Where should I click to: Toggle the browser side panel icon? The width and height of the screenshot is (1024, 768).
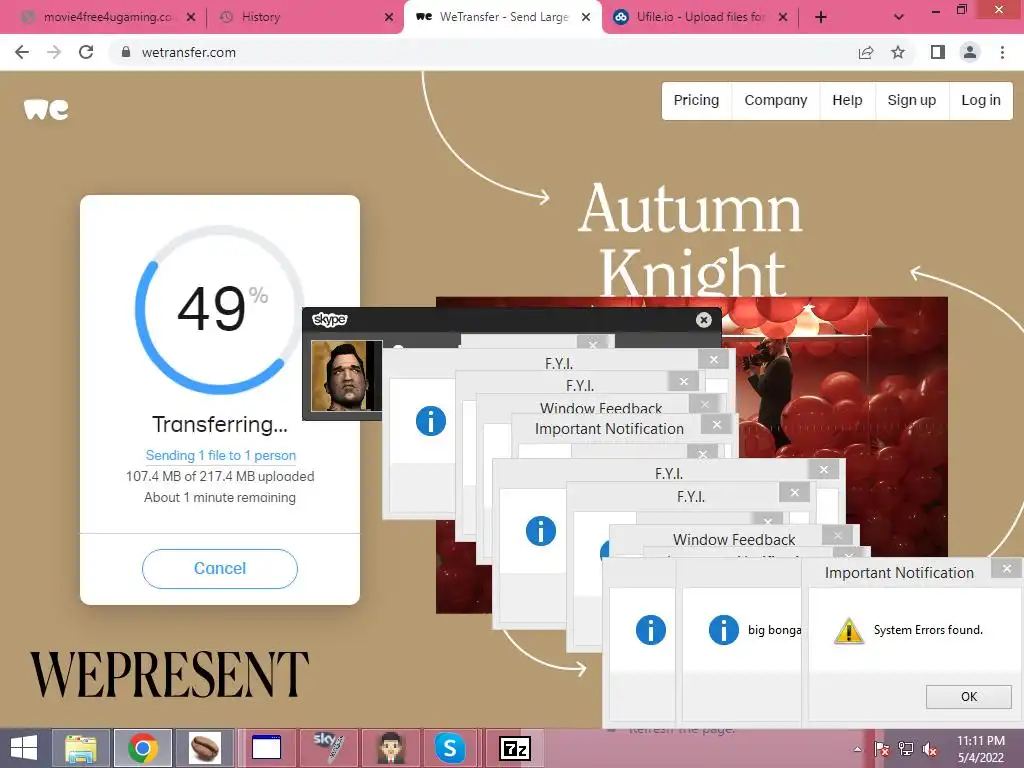coord(938,52)
